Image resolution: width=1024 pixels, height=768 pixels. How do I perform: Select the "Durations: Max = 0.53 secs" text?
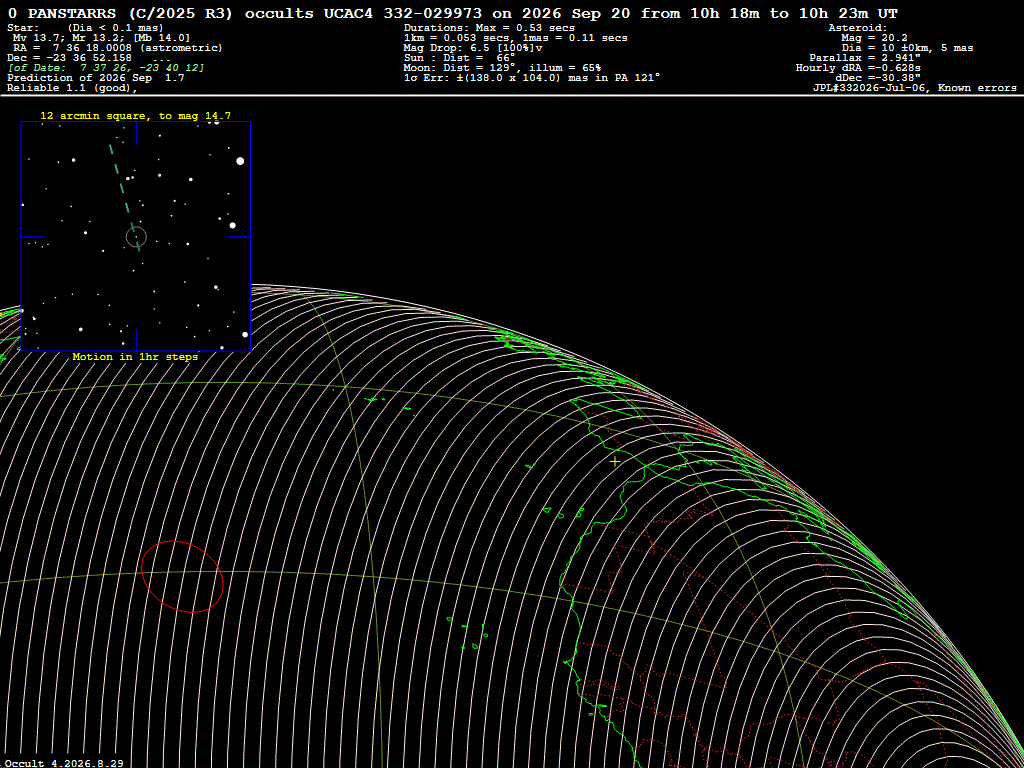coord(489,28)
